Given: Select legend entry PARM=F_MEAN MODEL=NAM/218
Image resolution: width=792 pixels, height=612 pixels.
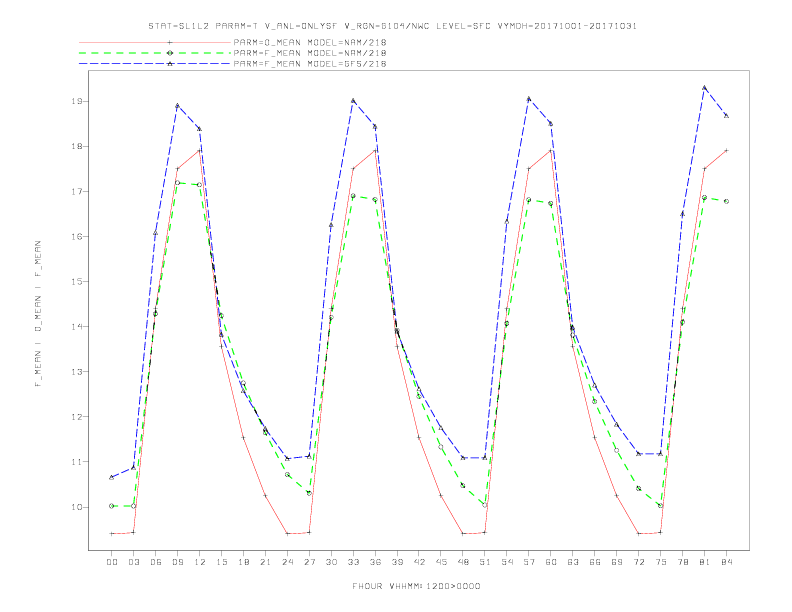Looking at the screenshot, I should [x=310, y=53].
